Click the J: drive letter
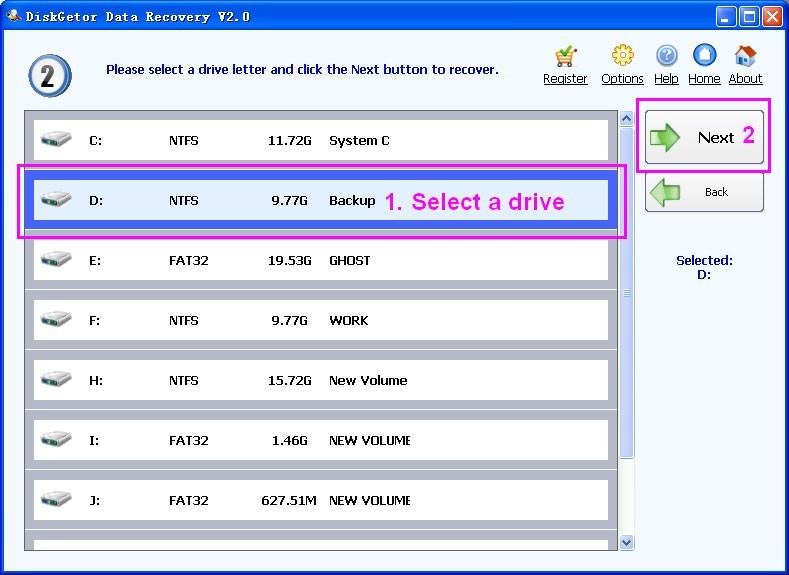789x575 pixels. (x=95, y=501)
